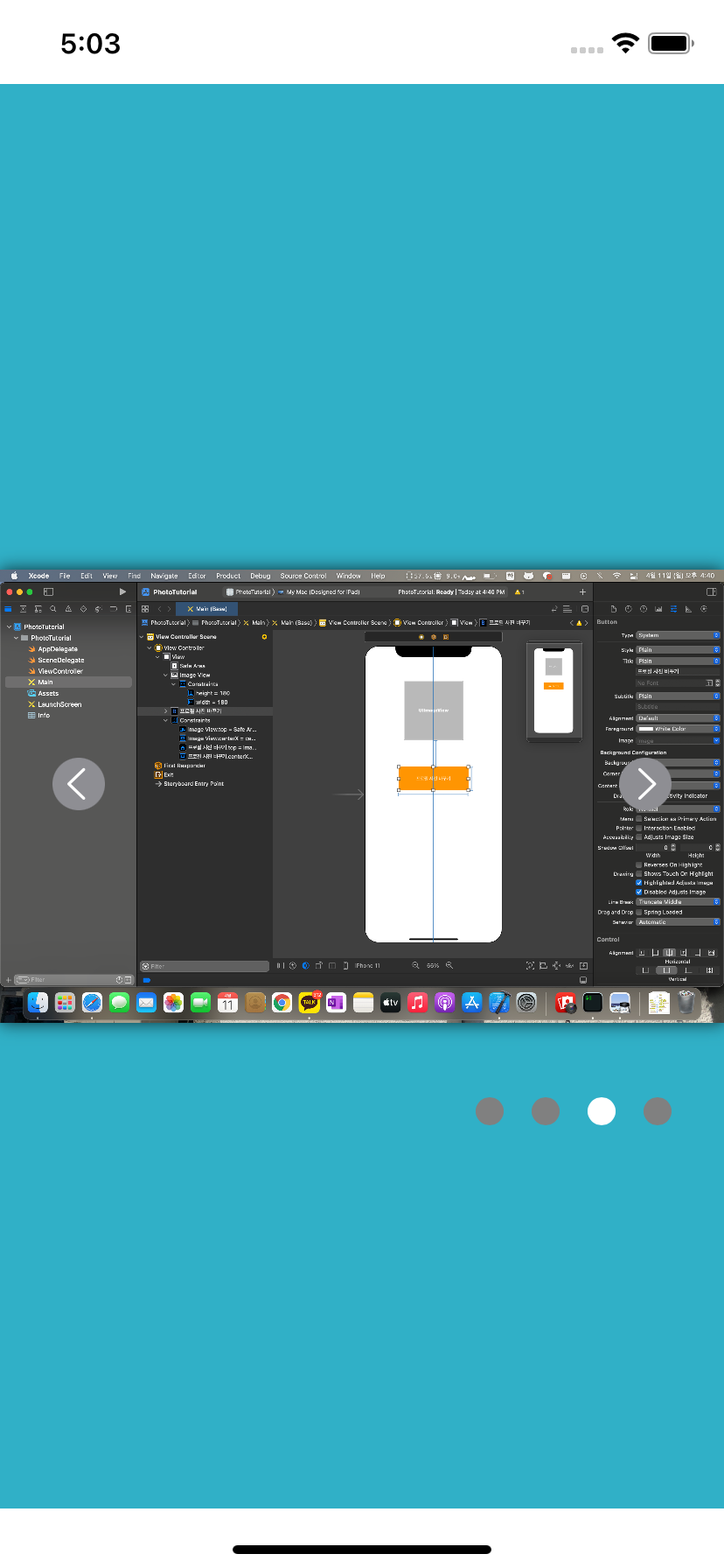Screen dimensions: 724x1568
Task: Collapse the Image View outline row
Action: click(x=166, y=675)
